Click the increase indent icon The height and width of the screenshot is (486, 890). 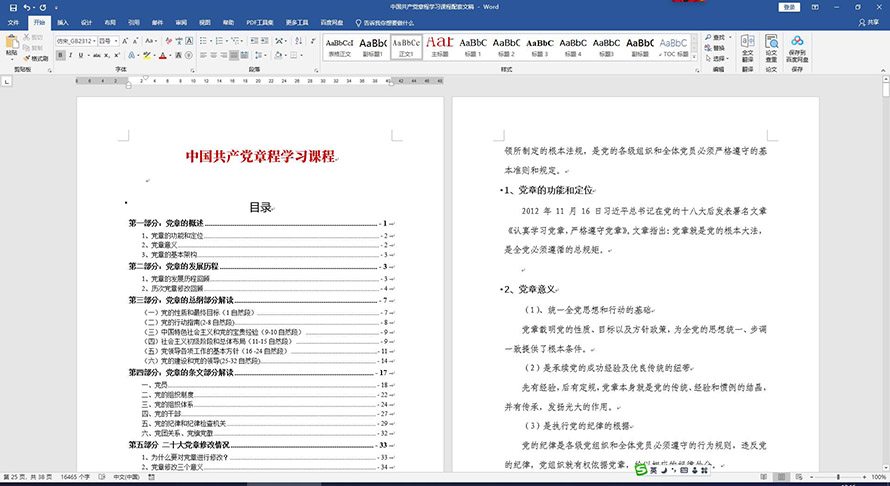click(265, 41)
